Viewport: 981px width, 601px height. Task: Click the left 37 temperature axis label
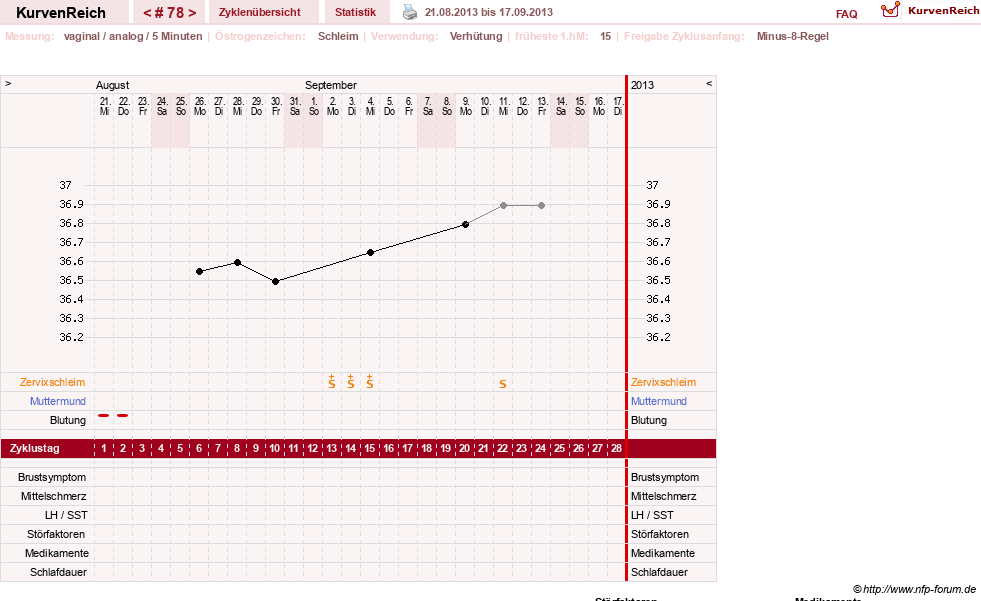pos(66,185)
